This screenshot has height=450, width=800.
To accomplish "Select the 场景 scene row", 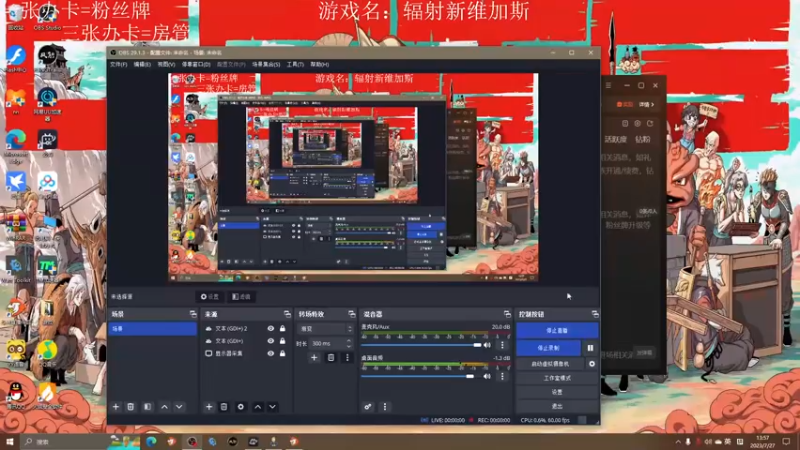I will (153, 329).
